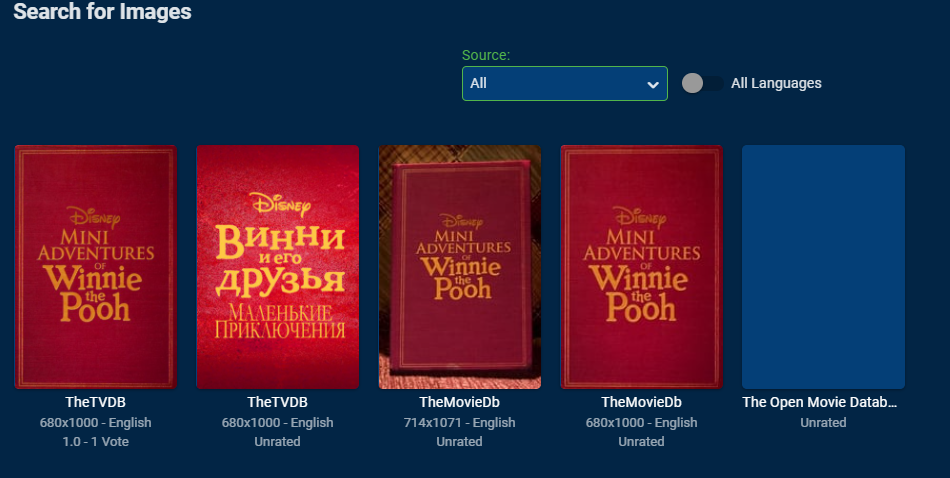Click TheTVDB label above 1 Vote rating
This screenshot has width=950, height=478.
coord(96,402)
